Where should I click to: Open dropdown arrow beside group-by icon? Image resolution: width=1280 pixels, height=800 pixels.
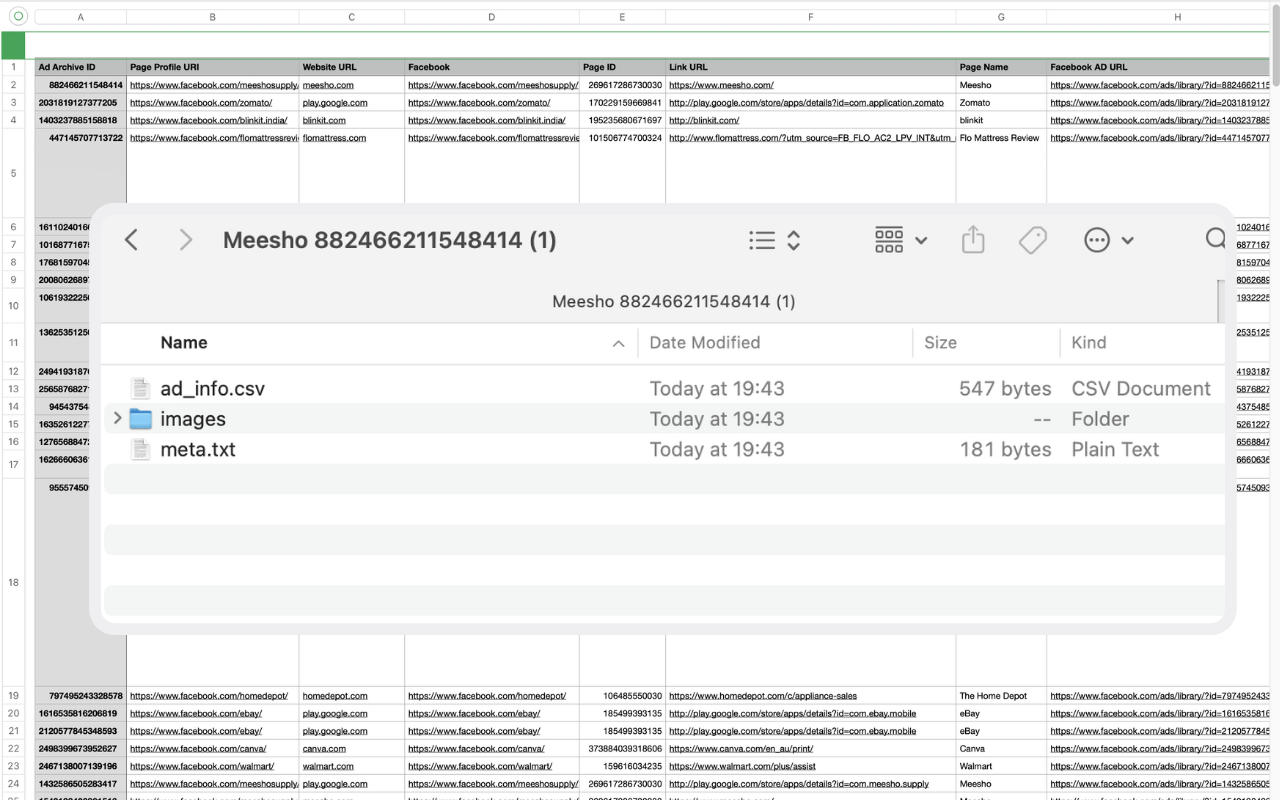921,240
